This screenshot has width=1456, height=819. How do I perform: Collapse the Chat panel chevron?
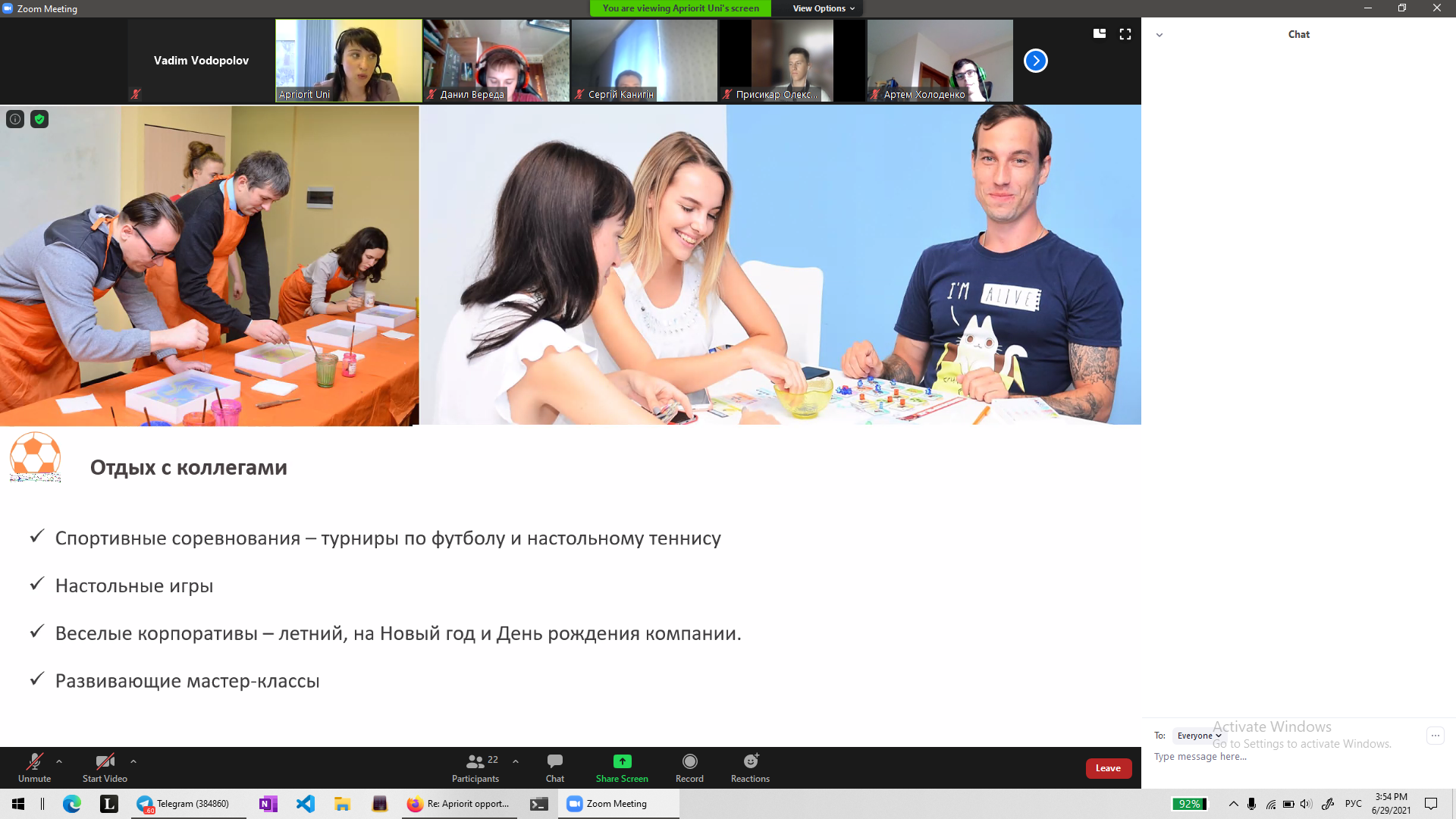pos(1159,35)
